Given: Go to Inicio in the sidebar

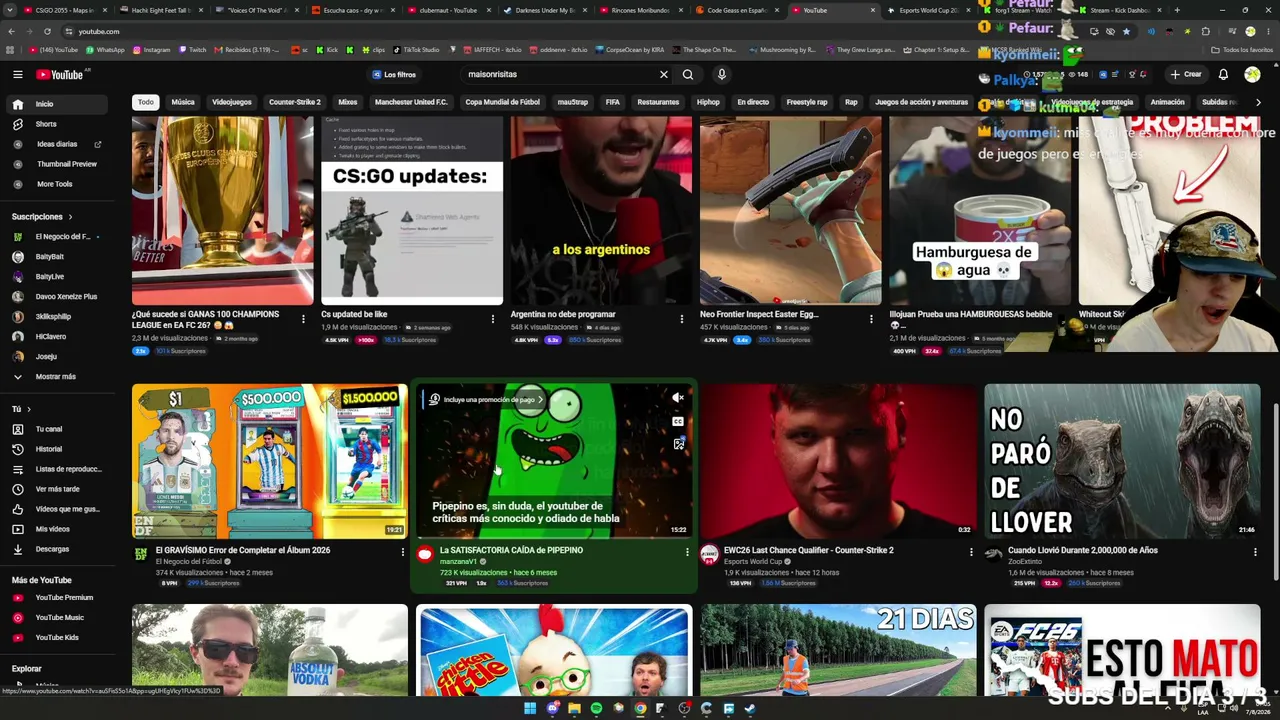Looking at the screenshot, I should tap(58, 104).
